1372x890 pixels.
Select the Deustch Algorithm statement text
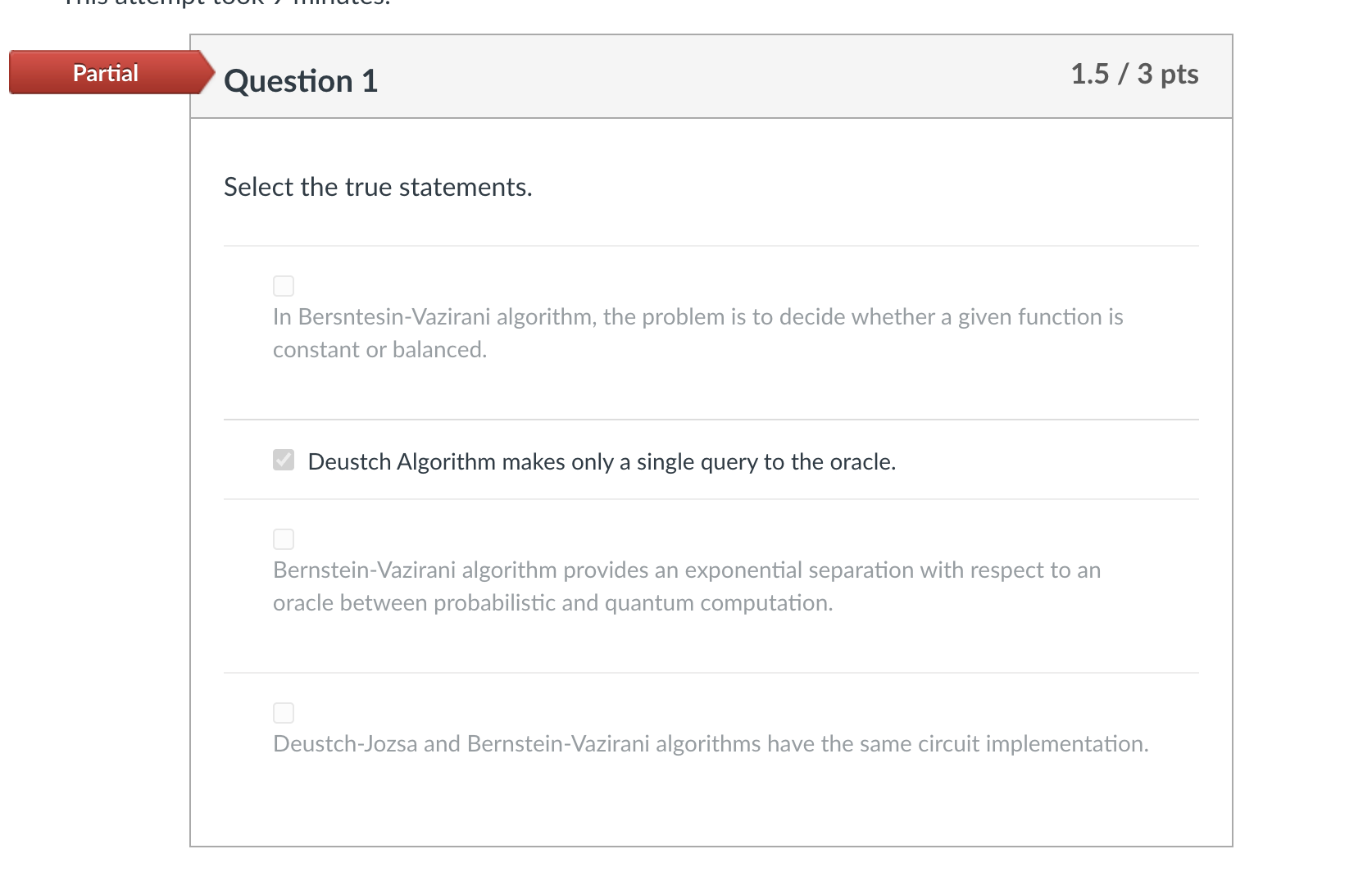(602, 461)
